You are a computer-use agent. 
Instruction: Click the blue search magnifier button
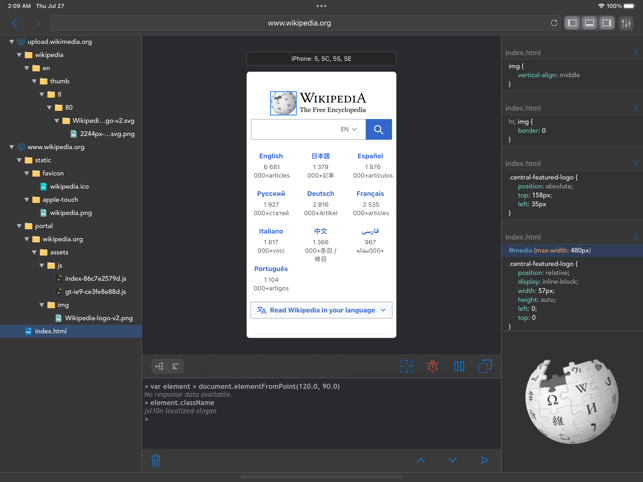point(379,129)
